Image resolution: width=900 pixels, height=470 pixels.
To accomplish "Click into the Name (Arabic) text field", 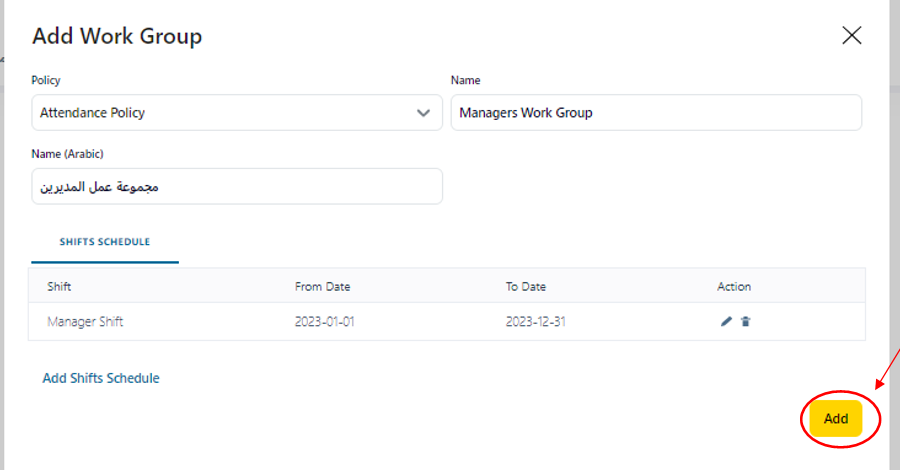I will click(x=236, y=186).
